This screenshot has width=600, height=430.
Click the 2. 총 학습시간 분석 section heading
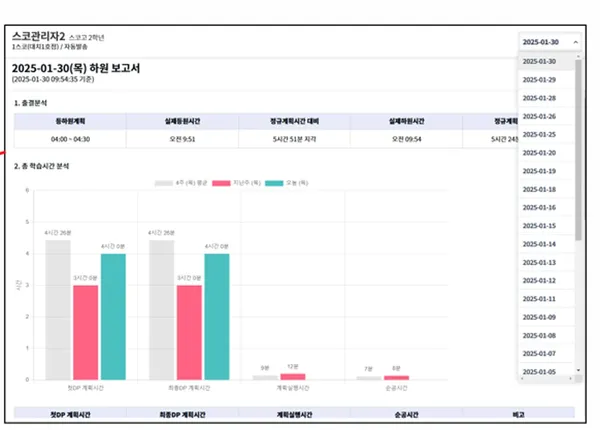pos(41,166)
